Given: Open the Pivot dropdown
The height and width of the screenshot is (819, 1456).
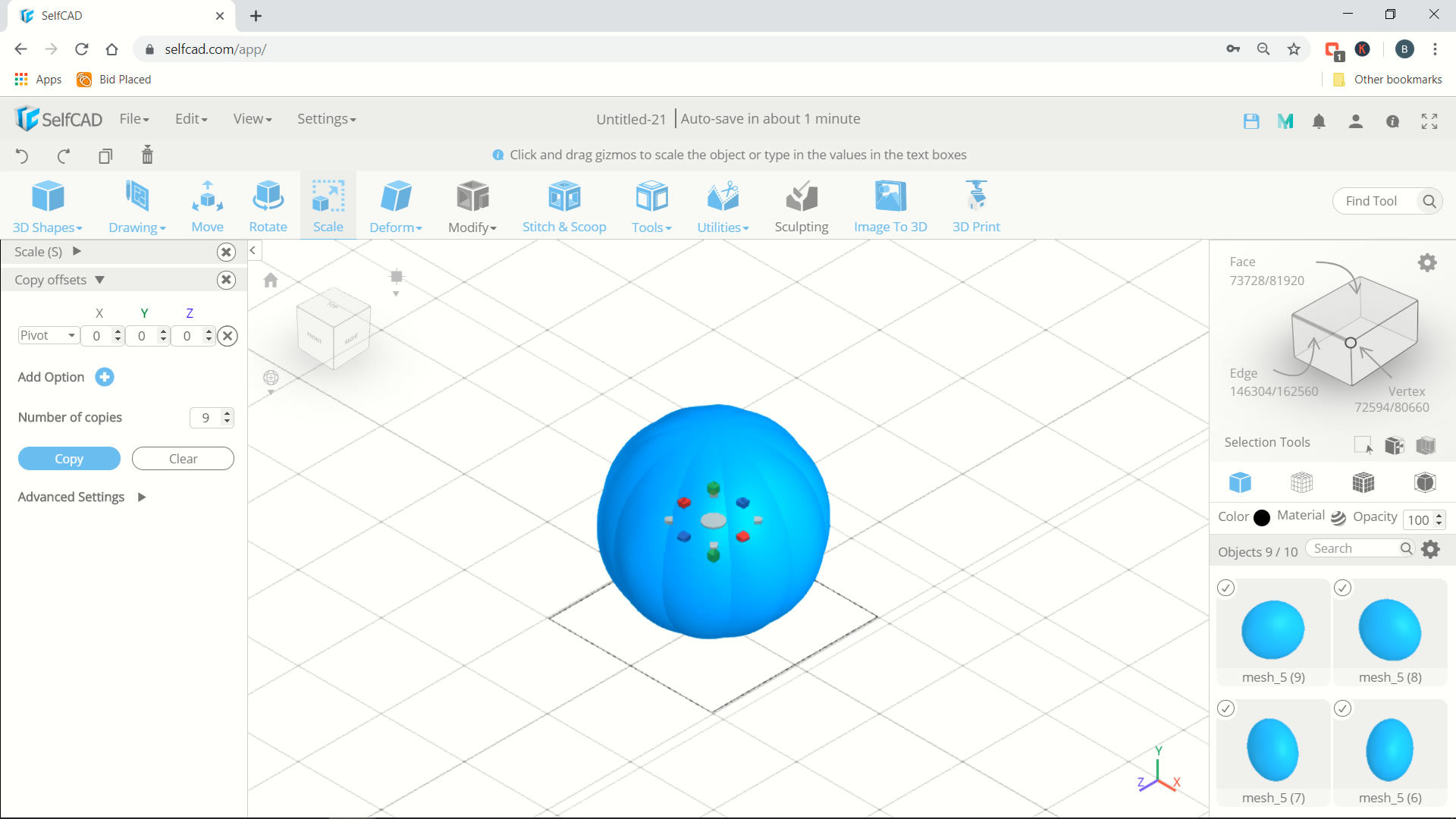Looking at the screenshot, I should click(x=49, y=335).
